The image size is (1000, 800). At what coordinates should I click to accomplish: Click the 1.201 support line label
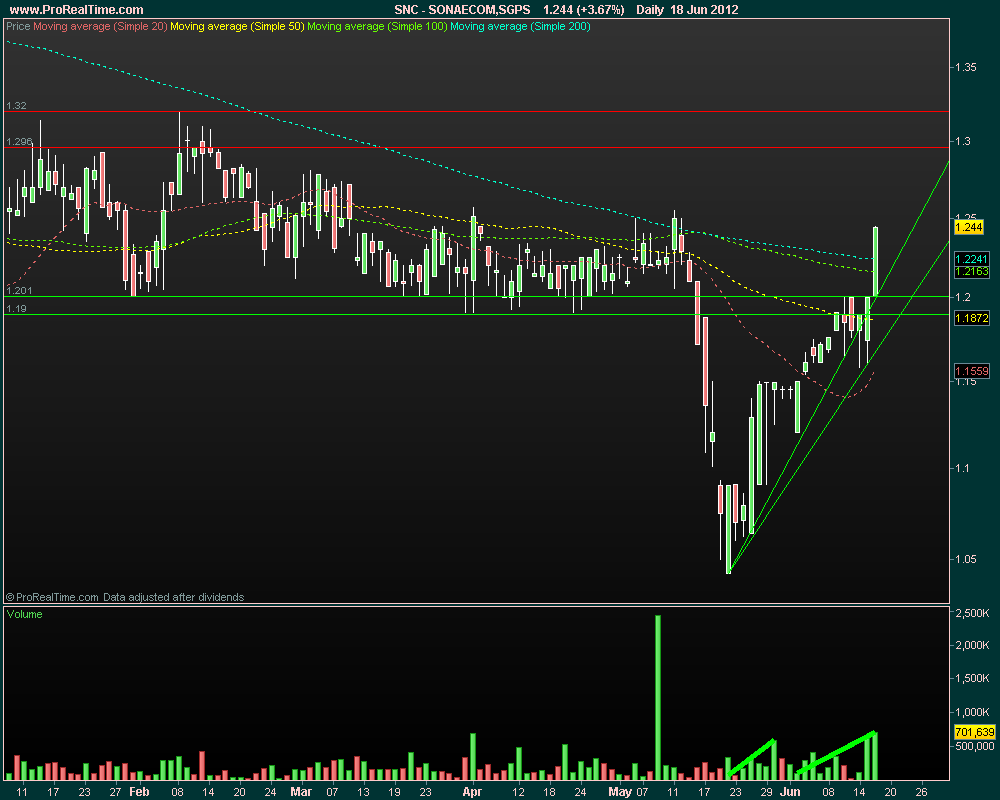tap(19, 290)
